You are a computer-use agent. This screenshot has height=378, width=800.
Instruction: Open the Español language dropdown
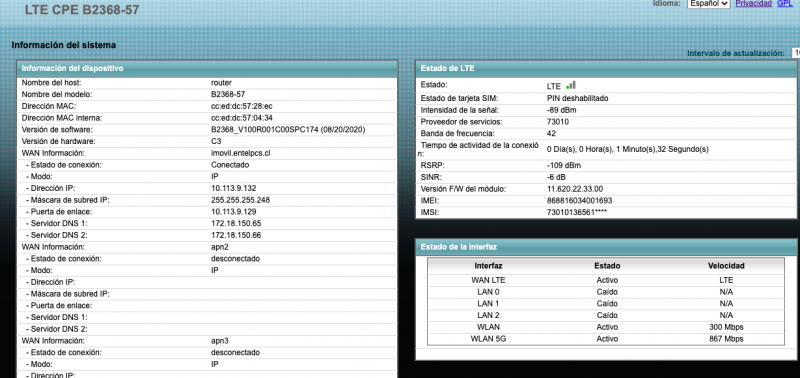(x=709, y=3)
